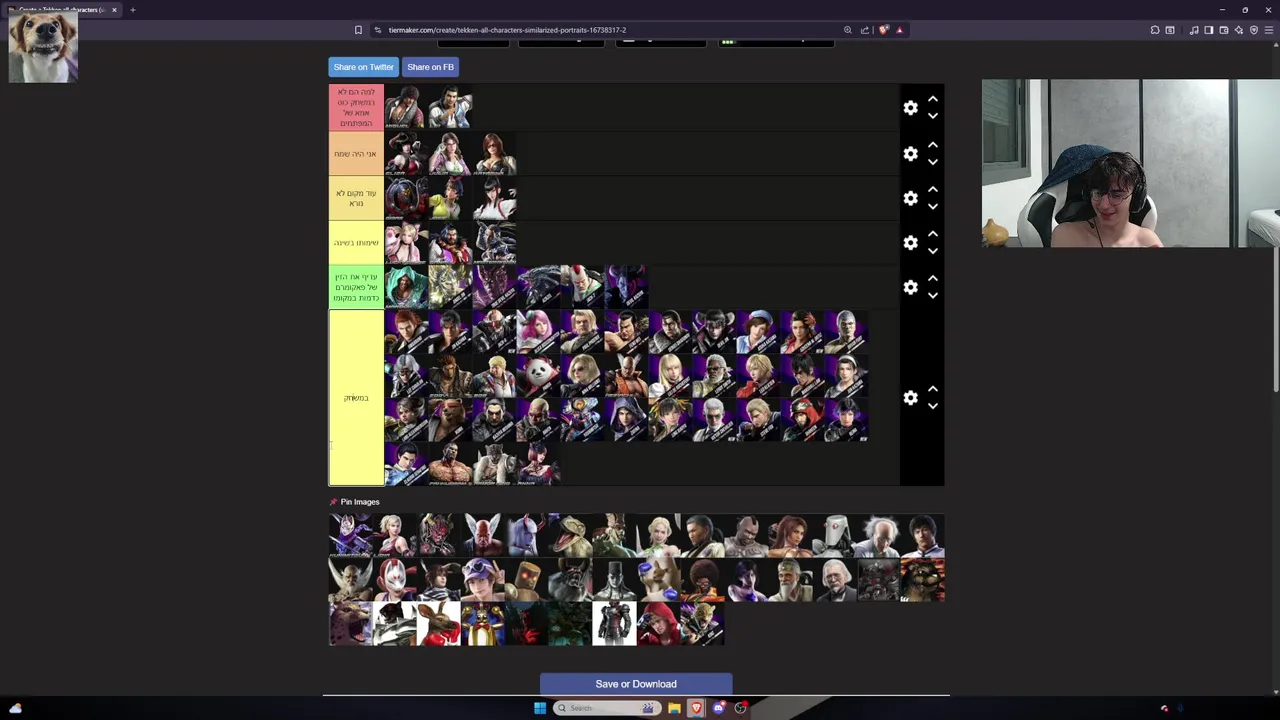The image size is (1280, 720).
Task: Select the teal-hooded portrait in green tier
Action: 406,287
